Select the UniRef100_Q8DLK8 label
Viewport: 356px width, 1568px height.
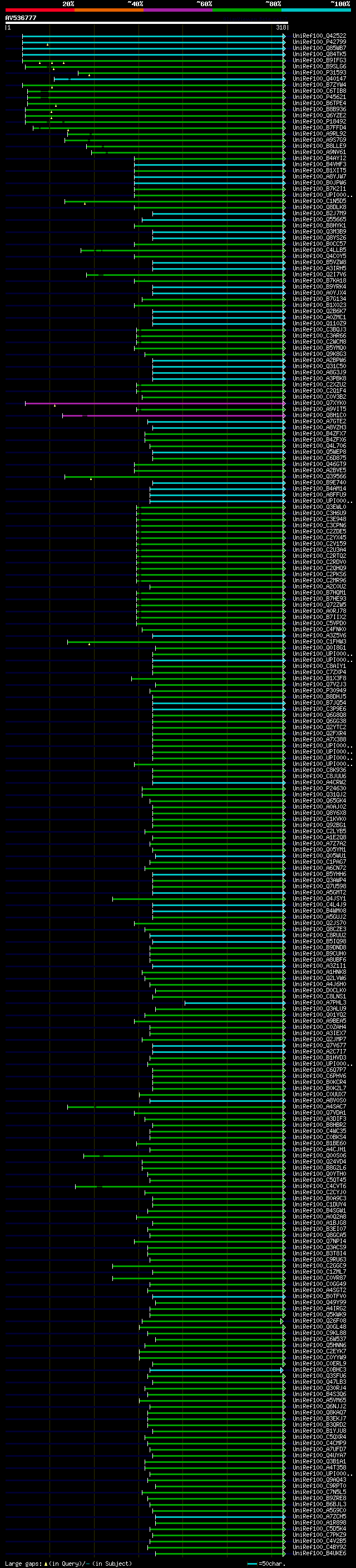[x=319, y=207]
